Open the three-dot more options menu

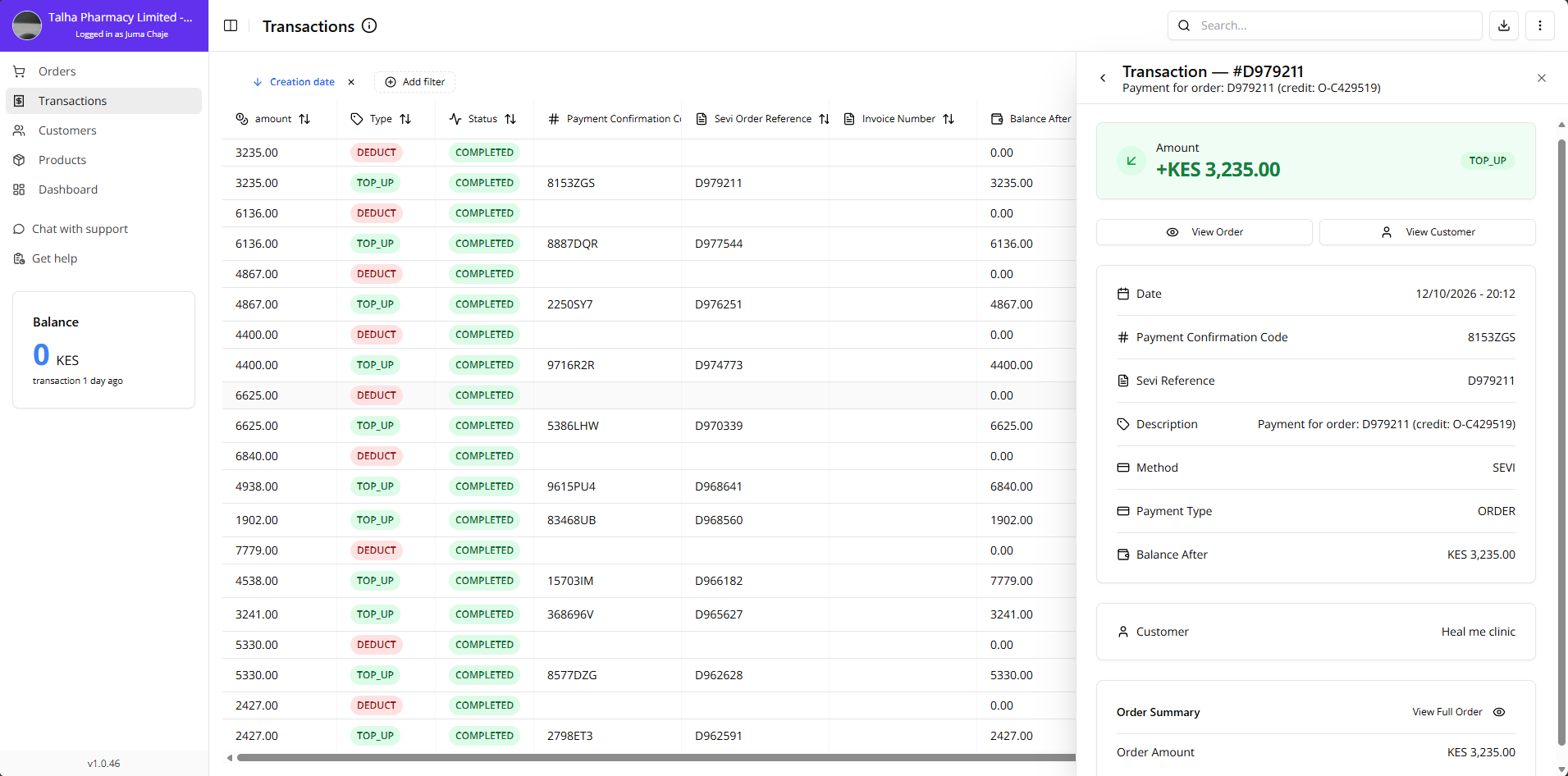point(1540,25)
